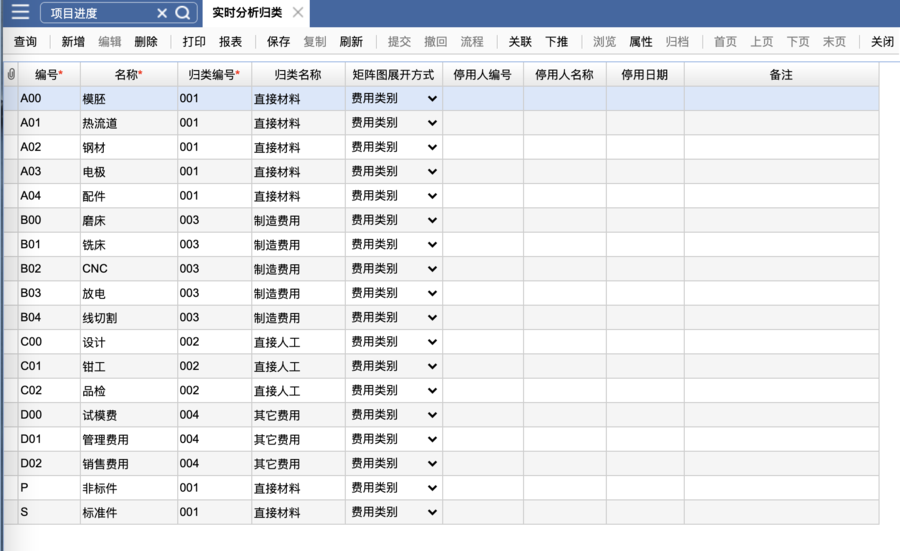Click the 编号 column header

click(49, 75)
